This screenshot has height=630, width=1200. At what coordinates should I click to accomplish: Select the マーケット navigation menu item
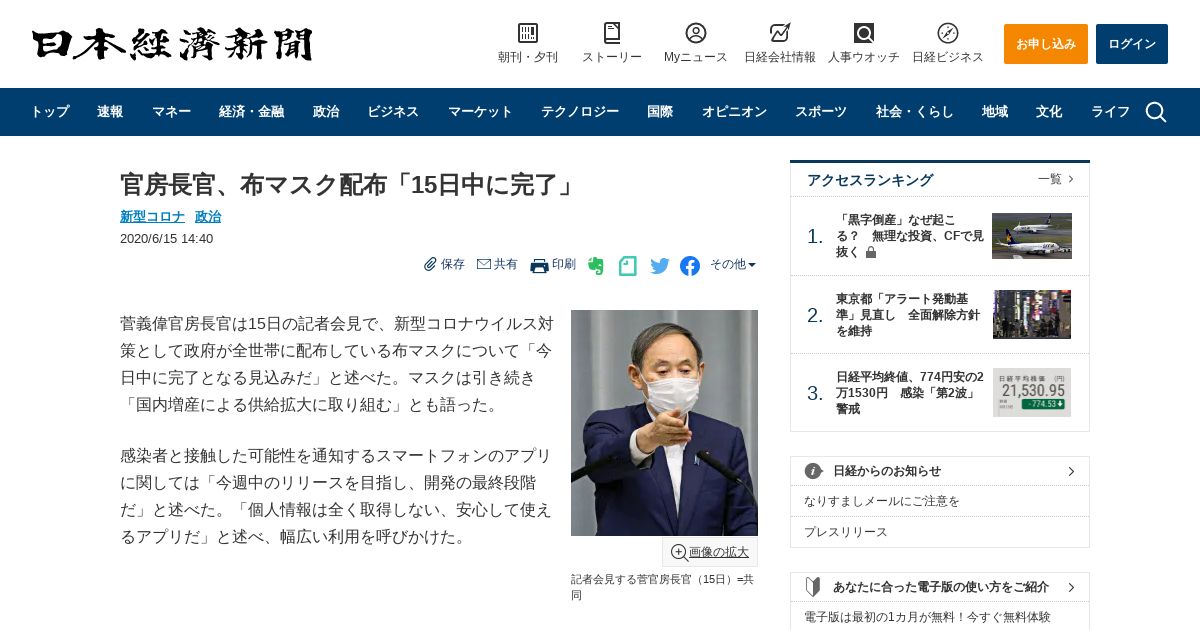(x=480, y=112)
